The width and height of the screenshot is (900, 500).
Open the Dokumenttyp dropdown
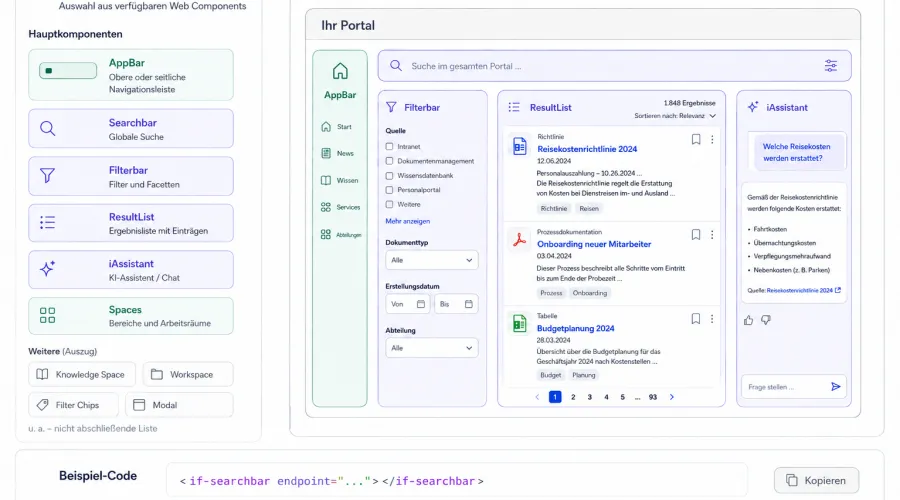click(432, 260)
